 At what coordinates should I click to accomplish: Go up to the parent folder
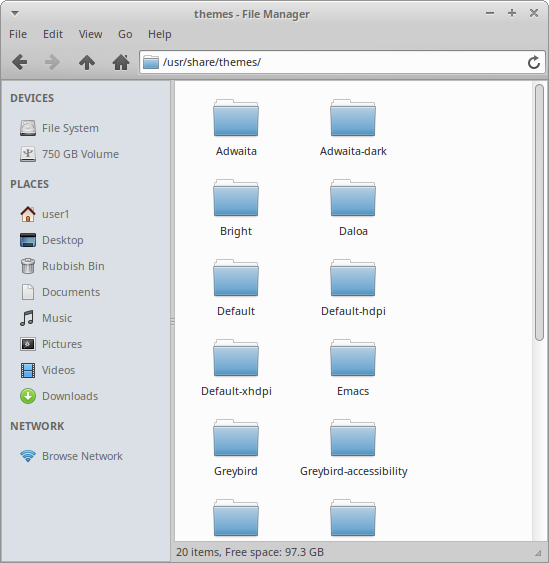pyautogui.click(x=87, y=62)
